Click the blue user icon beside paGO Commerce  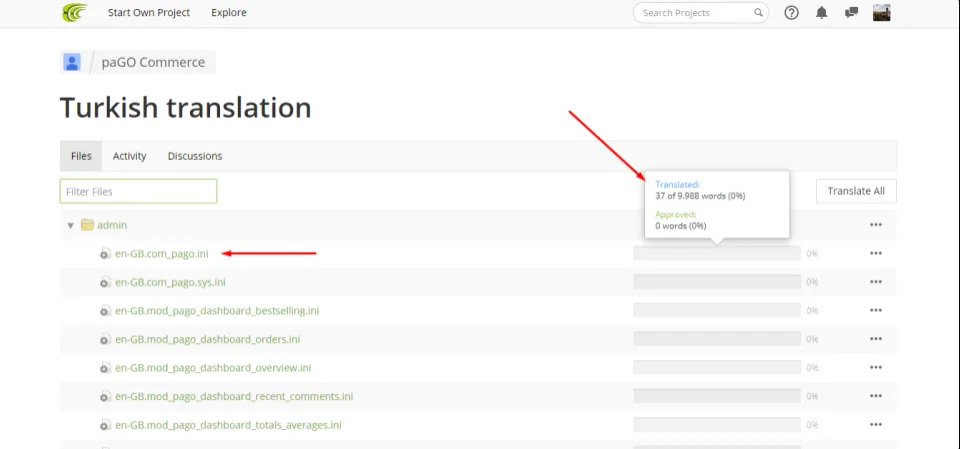point(72,62)
